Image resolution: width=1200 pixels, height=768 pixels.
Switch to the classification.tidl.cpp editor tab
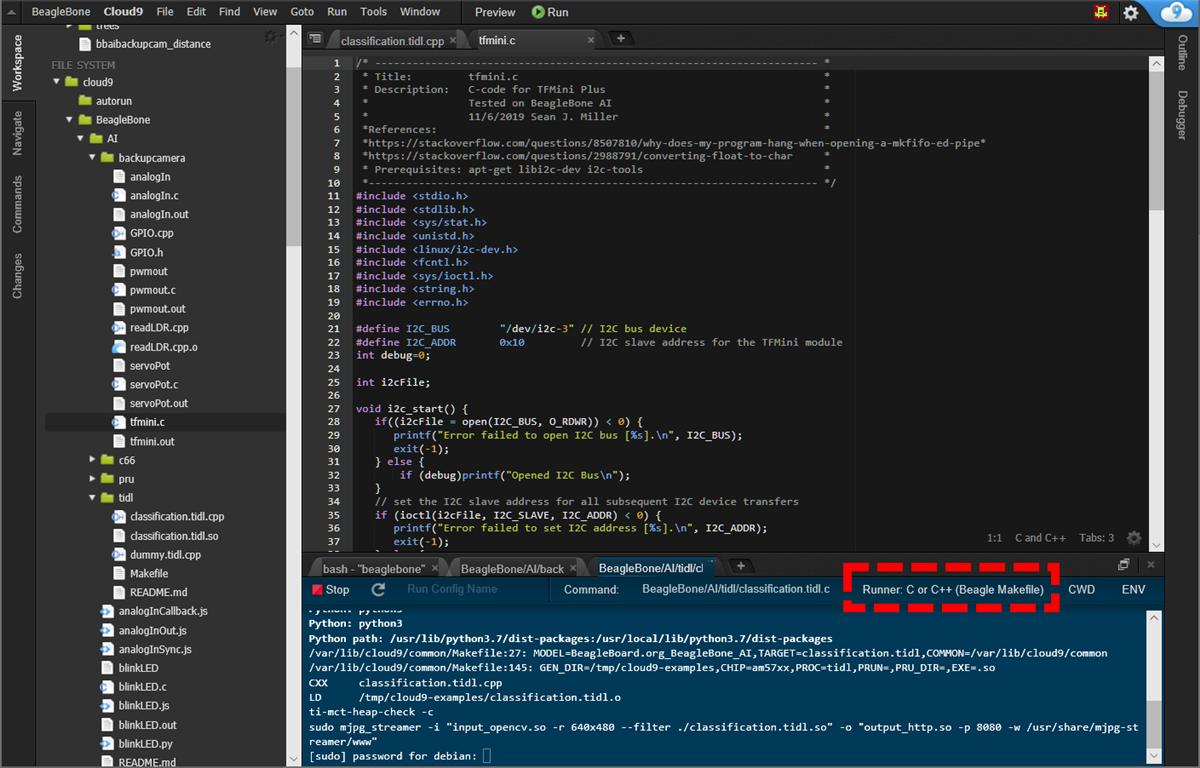392,41
